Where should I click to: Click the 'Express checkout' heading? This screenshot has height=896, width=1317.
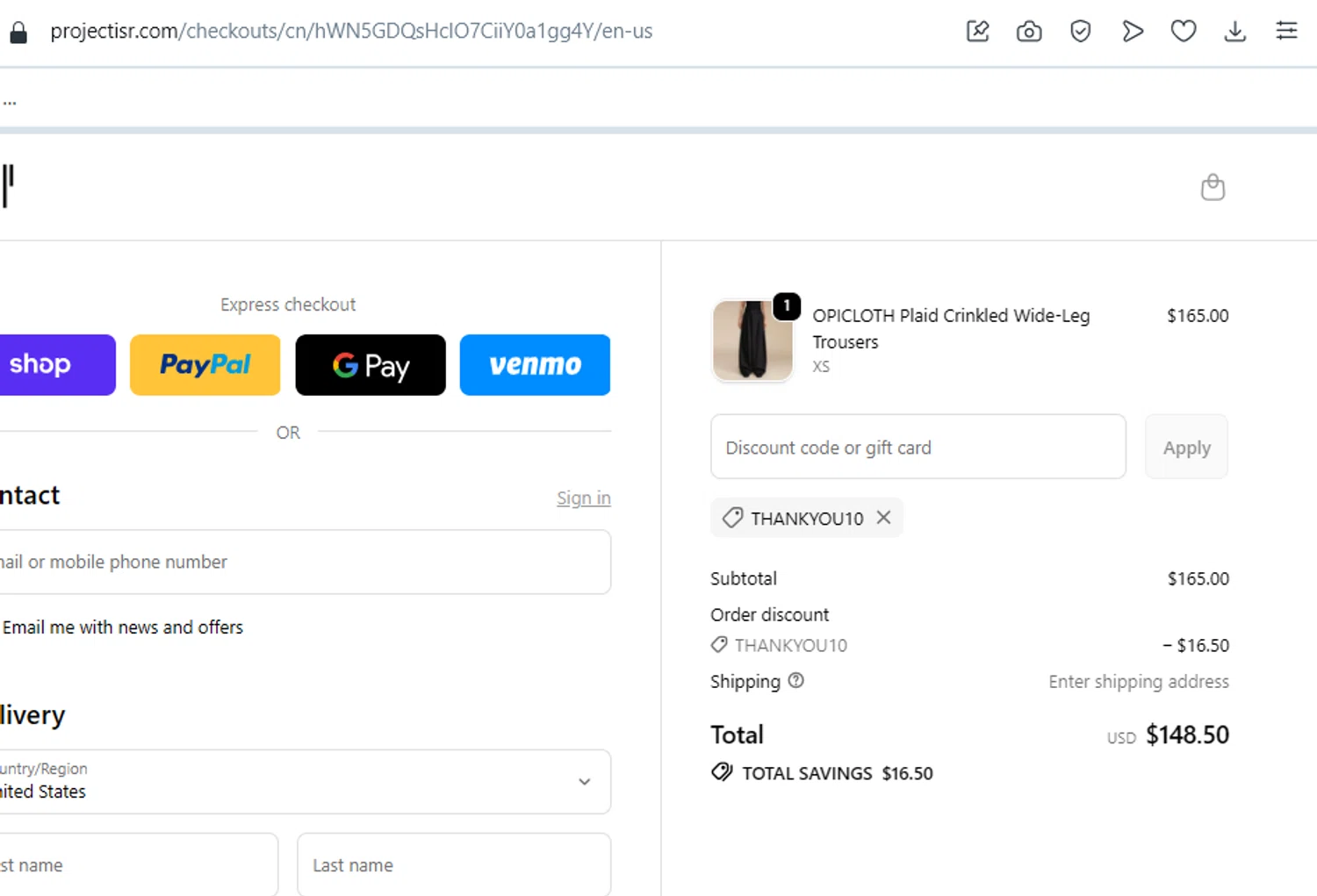tap(288, 305)
